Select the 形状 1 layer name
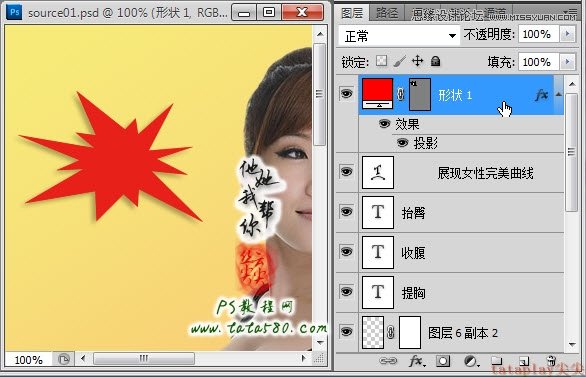This screenshot has width=586, height=377. [x=455, y=95]
